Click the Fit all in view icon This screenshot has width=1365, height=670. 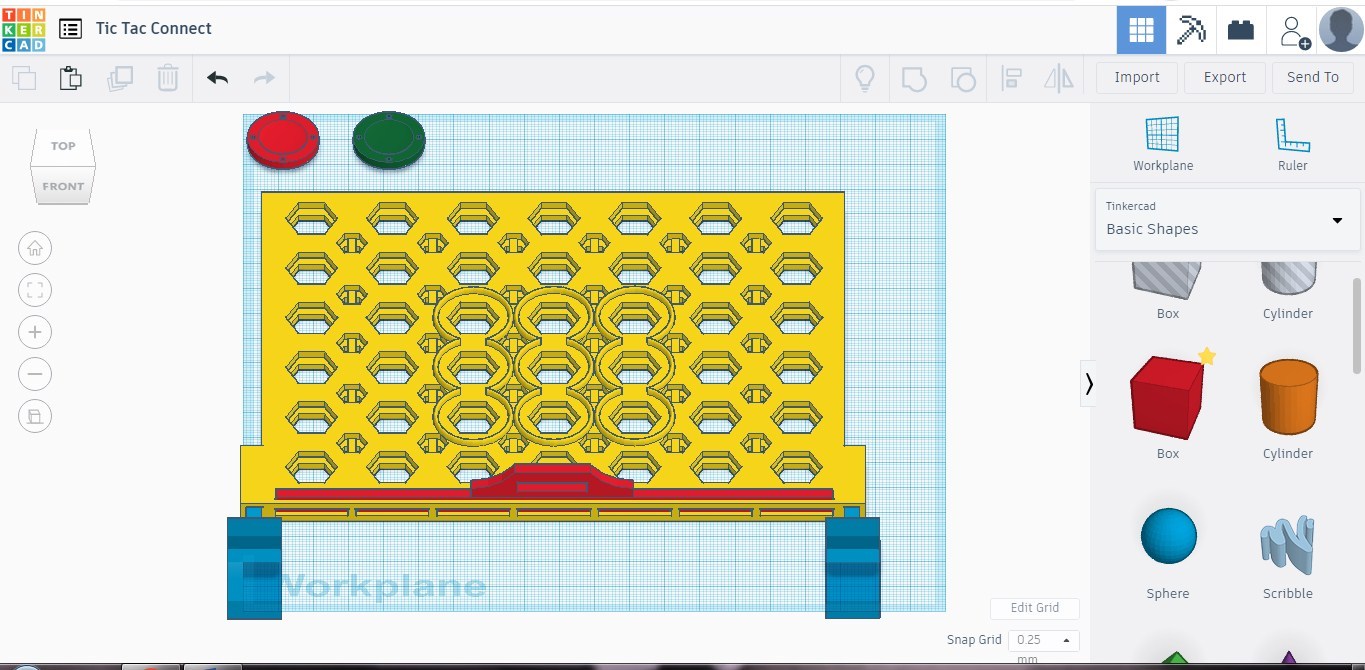point(35,290)
